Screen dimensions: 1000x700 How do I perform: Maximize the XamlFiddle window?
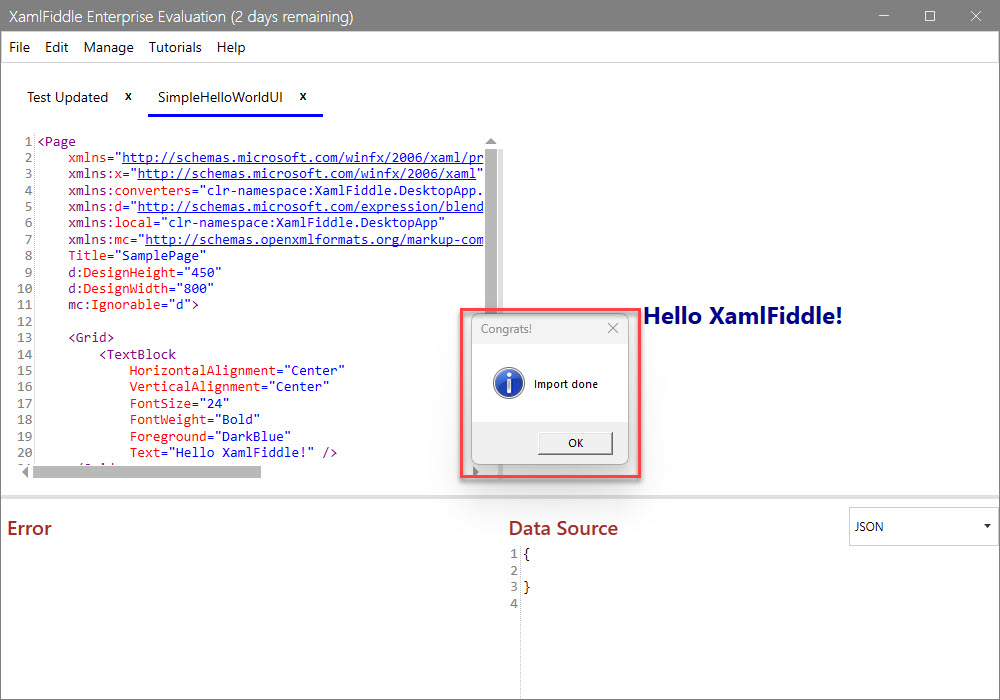pos(930,16)
